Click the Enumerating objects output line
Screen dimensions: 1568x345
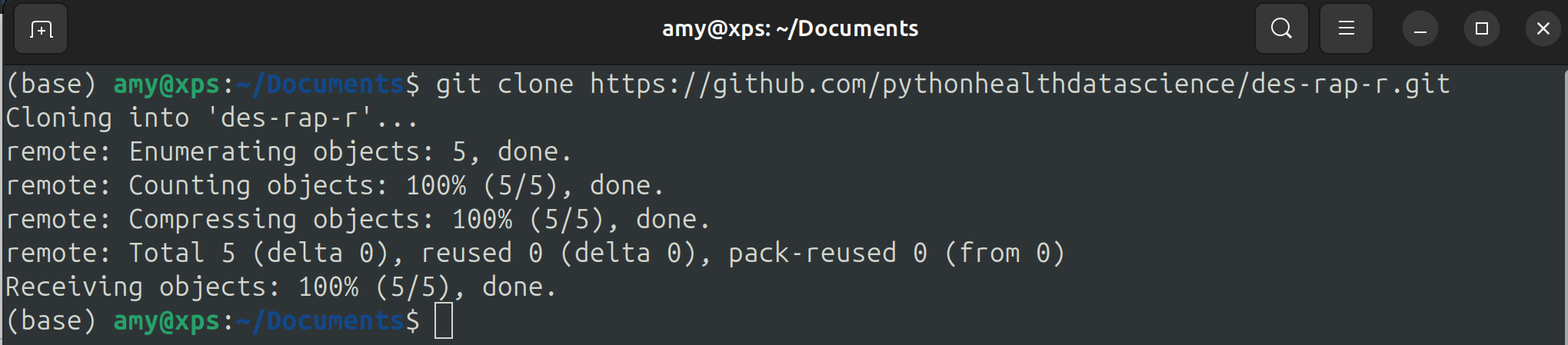tap(288, 152)
